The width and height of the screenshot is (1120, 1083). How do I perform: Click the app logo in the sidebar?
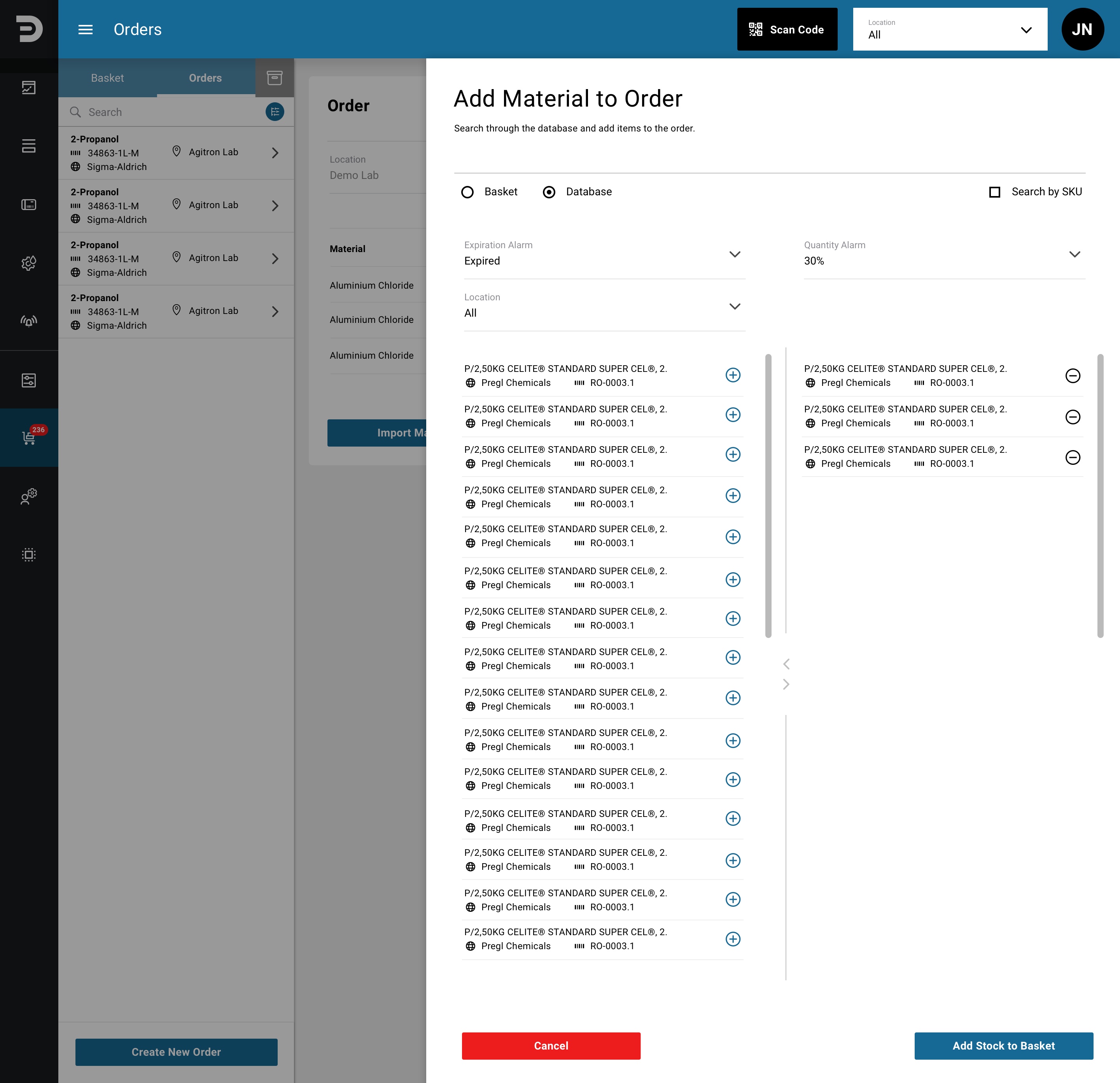28,28
